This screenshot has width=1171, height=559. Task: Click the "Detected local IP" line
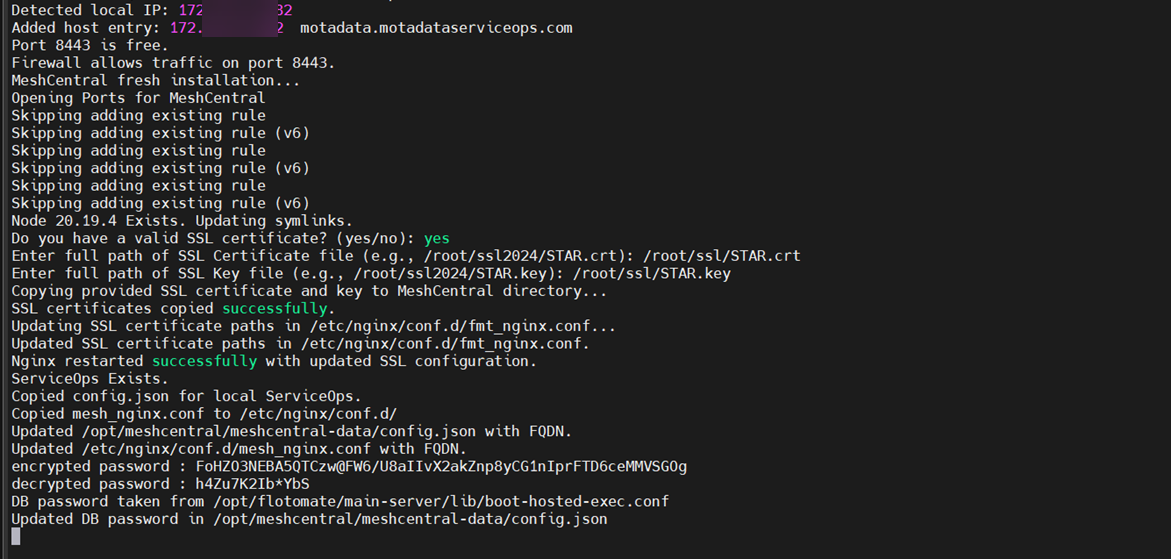point(90,10)
